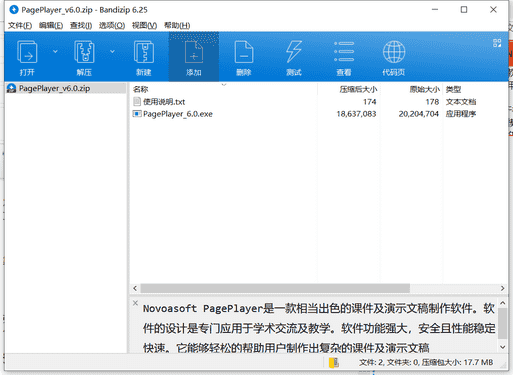Click the Add (添加) toolbar icon
The width and height of the screenshot is (513, 375).
point(194,57)
